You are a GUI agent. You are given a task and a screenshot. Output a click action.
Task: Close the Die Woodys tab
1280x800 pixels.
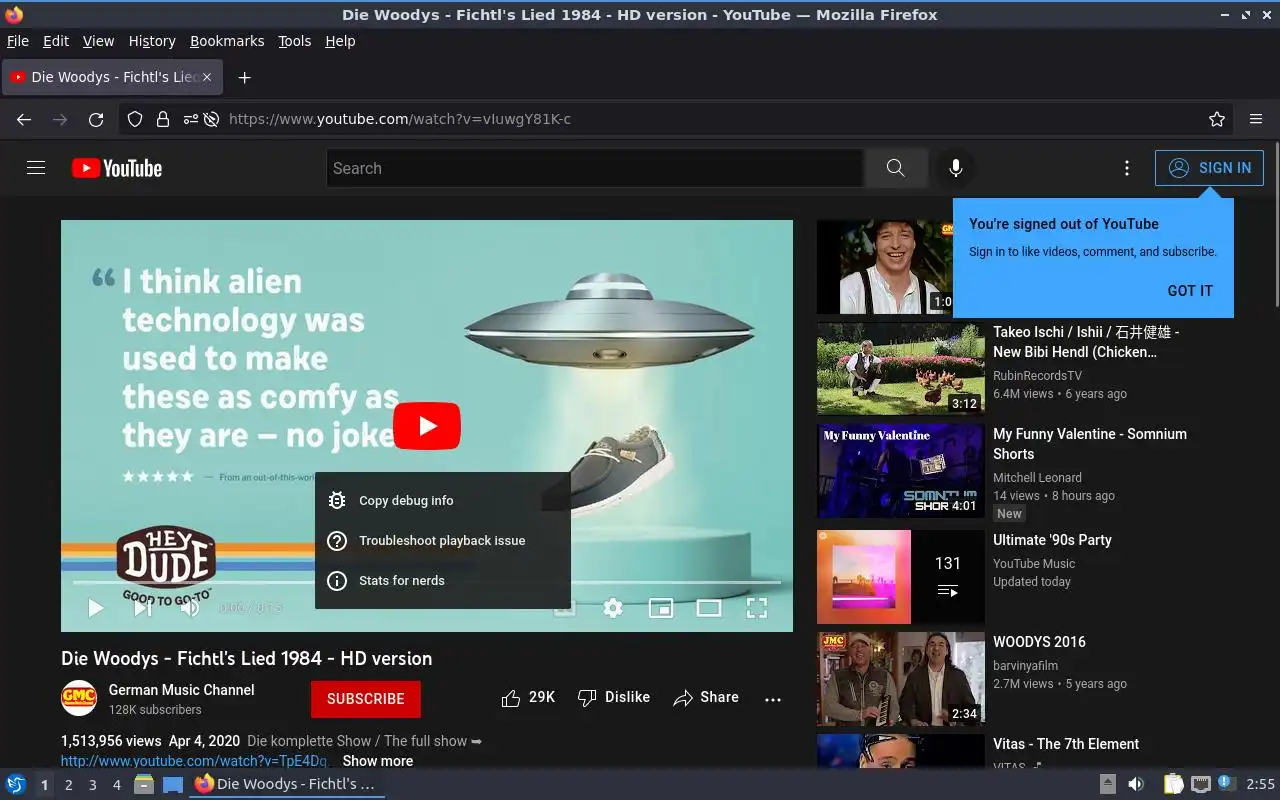[x=207, y=77]
